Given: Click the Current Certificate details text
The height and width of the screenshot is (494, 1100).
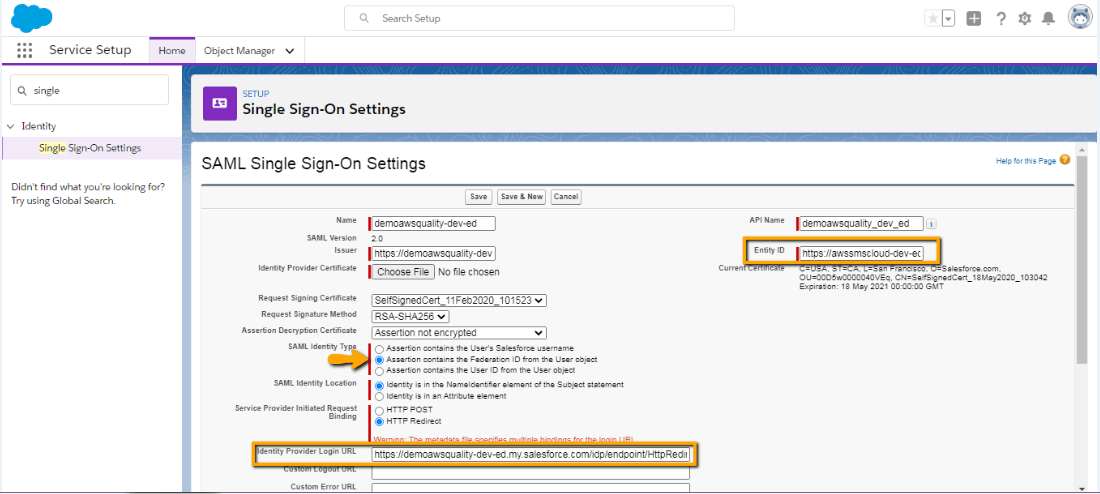Looking at the screenshot, I should pyautogui.click(x=923, y=278).
